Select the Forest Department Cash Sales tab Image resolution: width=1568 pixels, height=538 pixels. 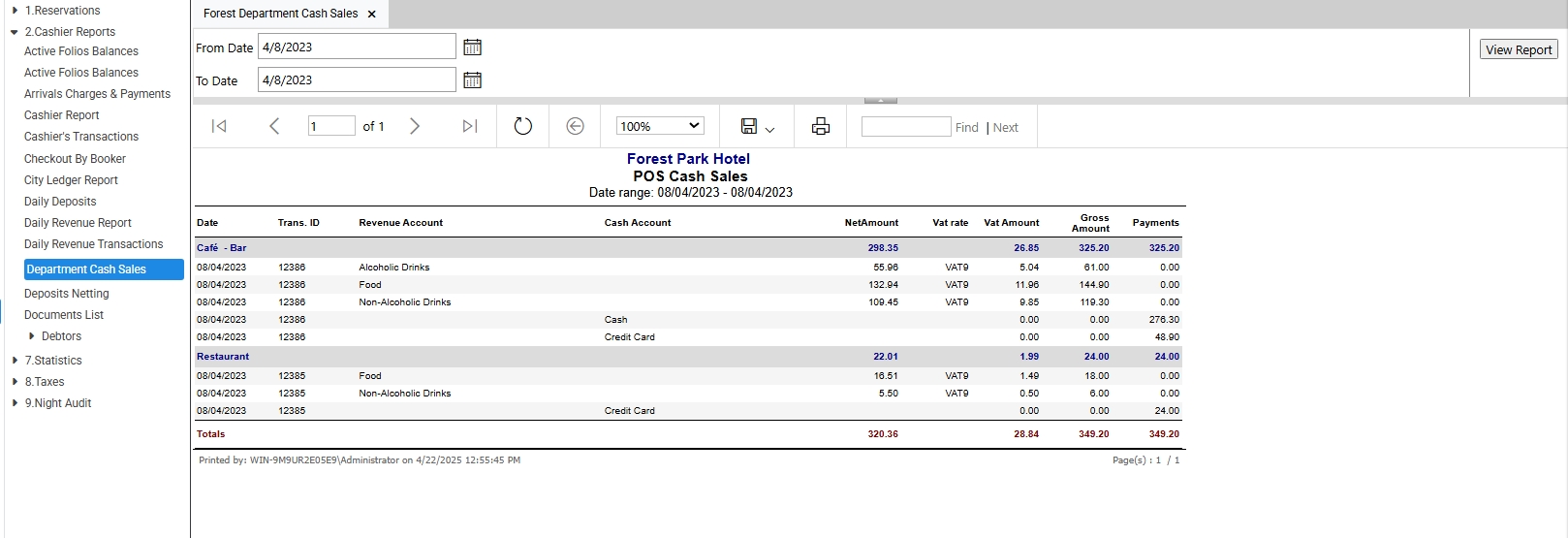[x=280, y=14]
